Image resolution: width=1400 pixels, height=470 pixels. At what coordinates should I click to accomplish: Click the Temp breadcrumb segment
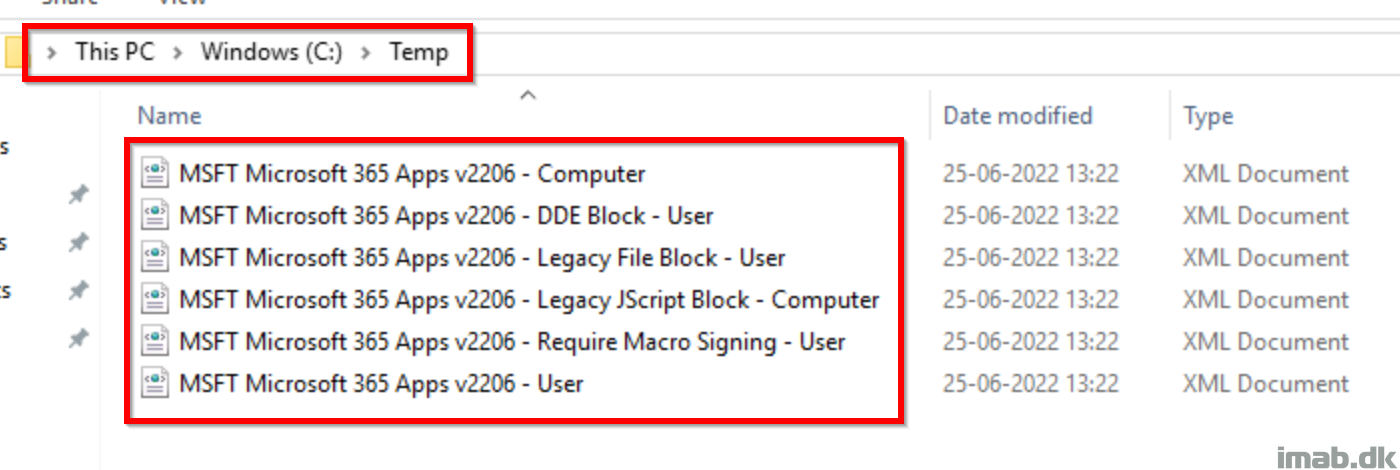418,52
